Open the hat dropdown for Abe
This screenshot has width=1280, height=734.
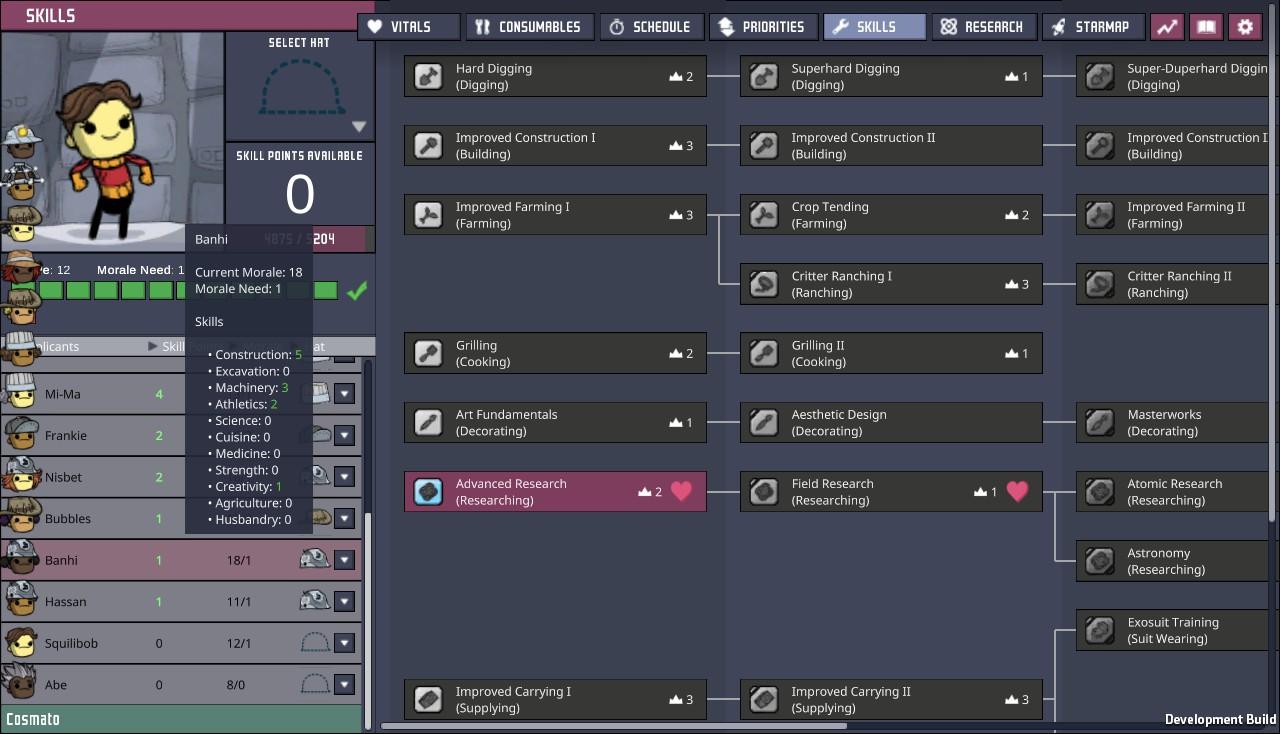[345, 685]
